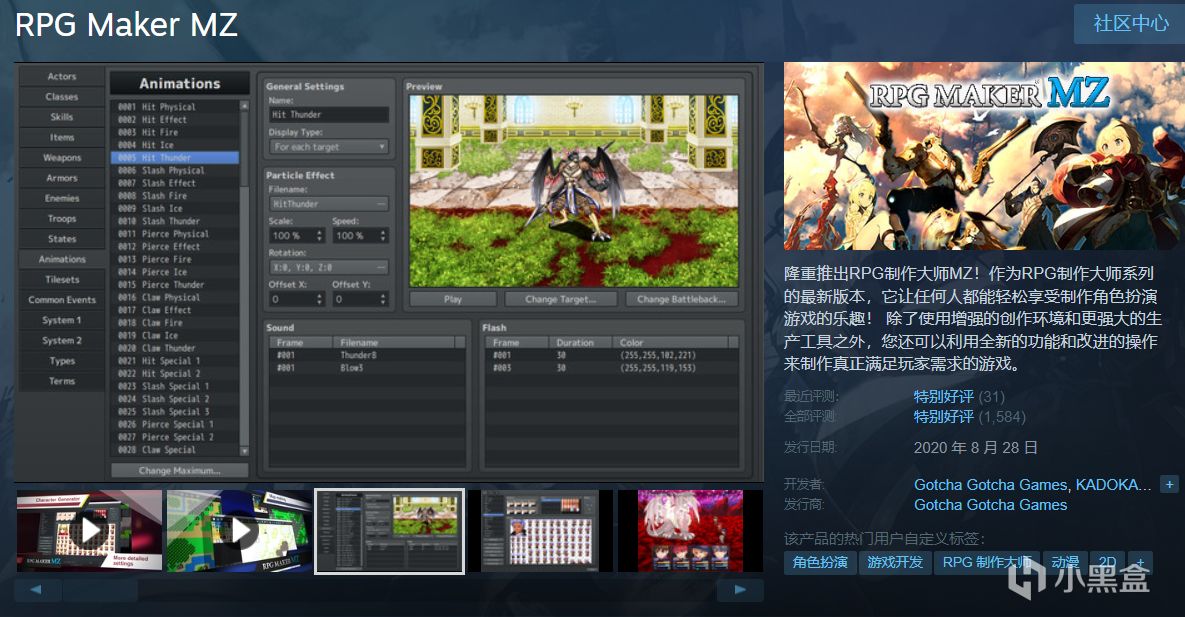1185x617 pixels.
Task: Click the Scale 100 % stepper arrows
Action: click(x=320, y=236)
